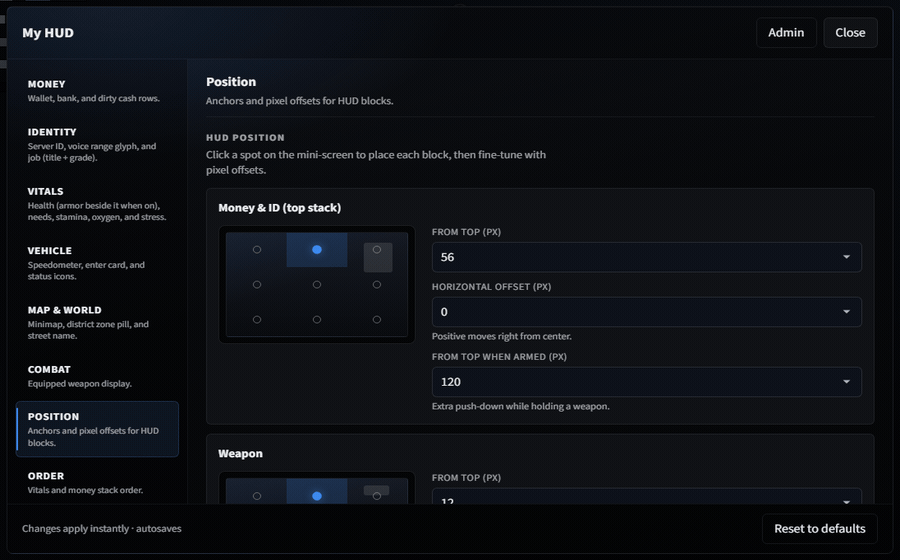The width and height of the screenshot is (900, 560).
Task: Click the 'Money & ID (top stack)' heading
Action: 280,208
